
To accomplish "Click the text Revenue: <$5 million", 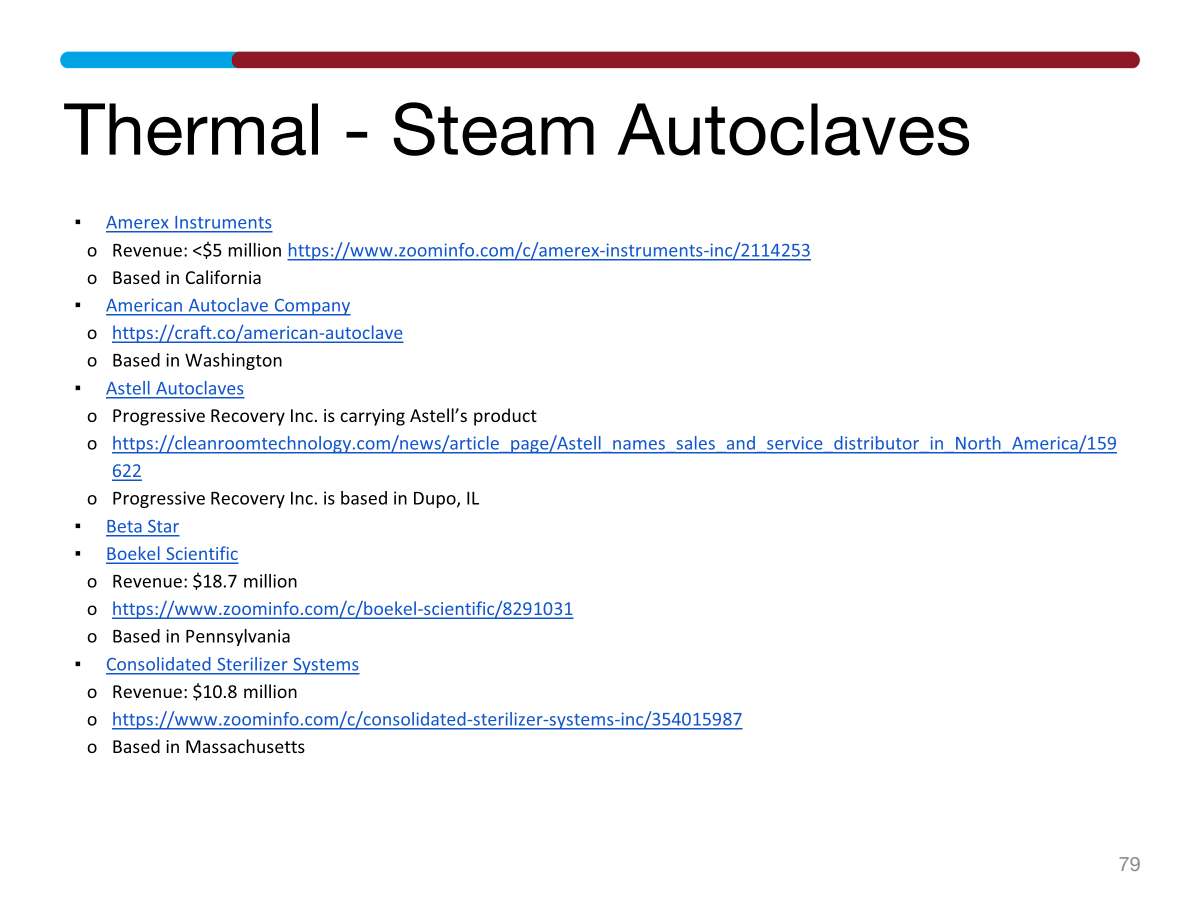I will click(197, 250).
